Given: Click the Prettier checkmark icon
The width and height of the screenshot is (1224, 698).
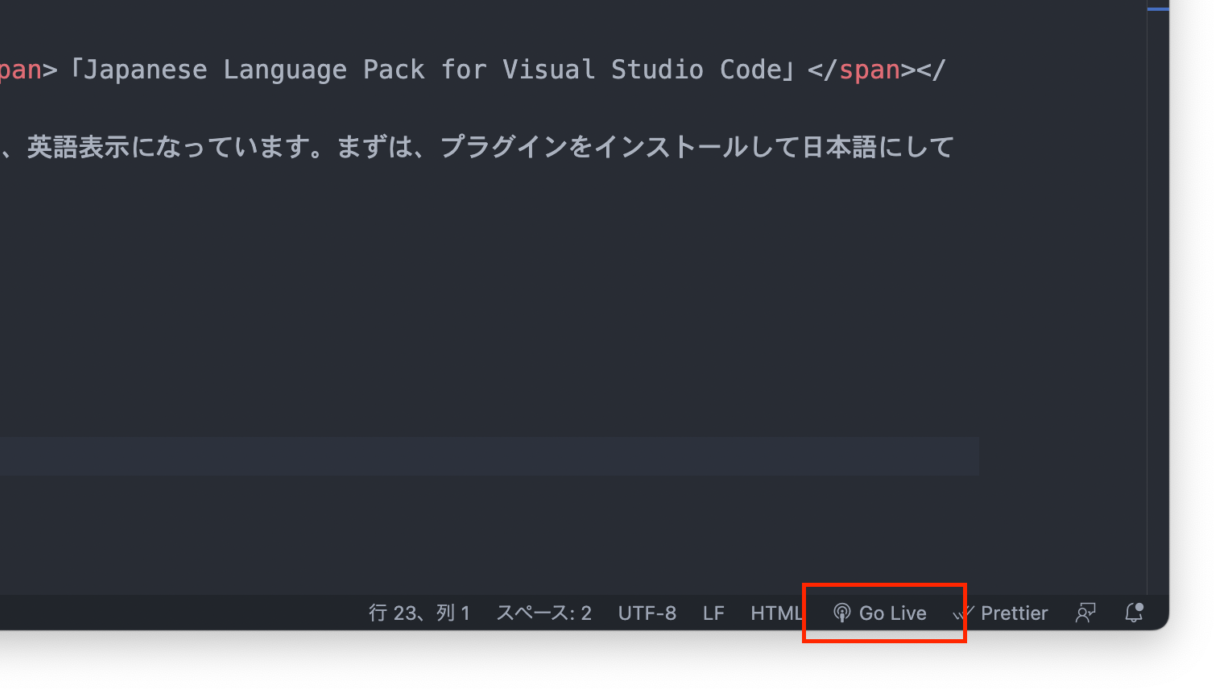Looking at the screenshot, I should tap(962, 614).
